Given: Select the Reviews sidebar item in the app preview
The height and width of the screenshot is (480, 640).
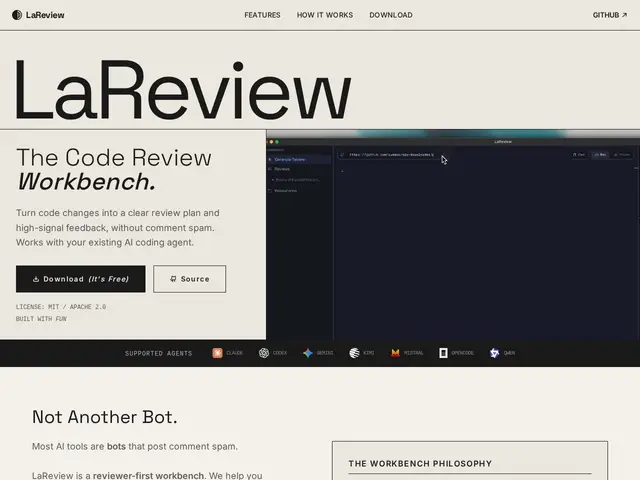Looking at the screenshot, I should [x=282, y=169].
